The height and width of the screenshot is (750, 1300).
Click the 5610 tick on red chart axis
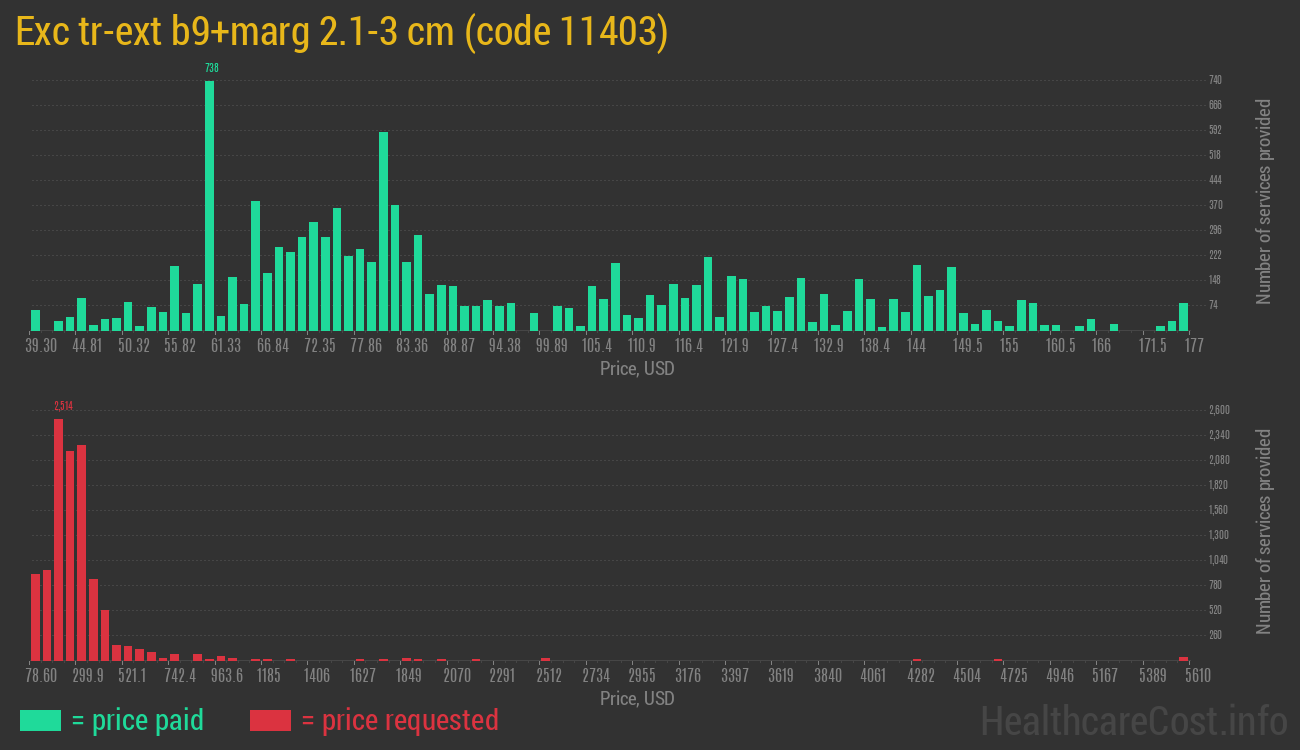1197,676
